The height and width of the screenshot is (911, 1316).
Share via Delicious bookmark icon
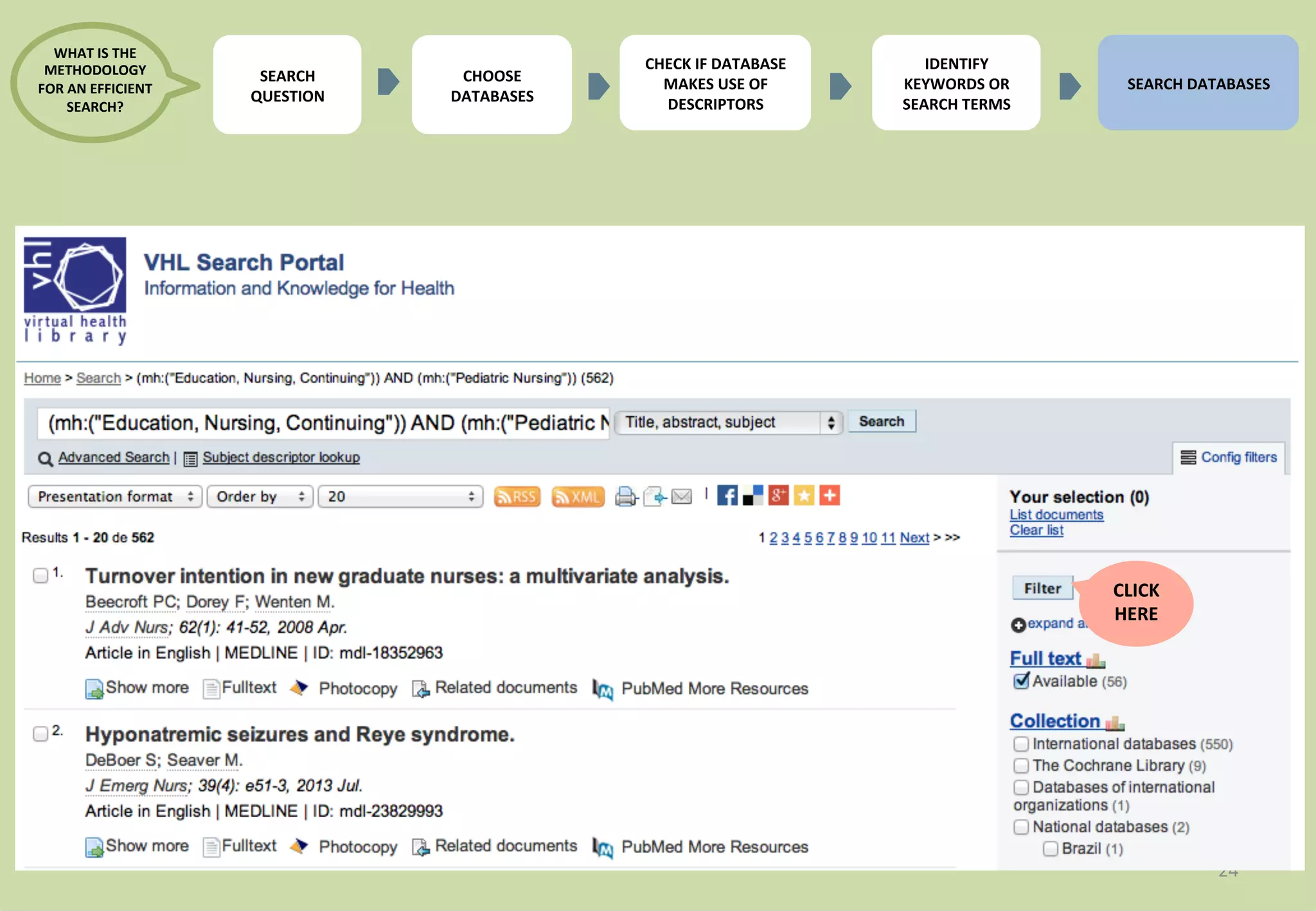click(752, 495)
